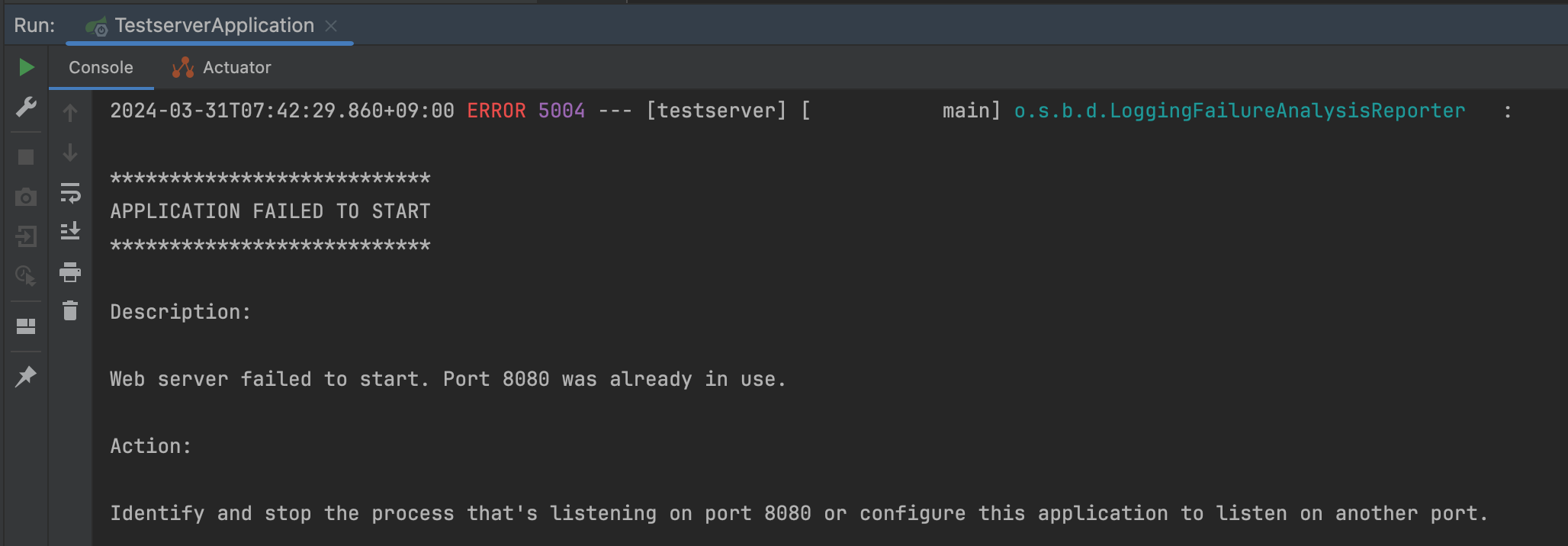Open Modify Run Configuration wrench icon
The image size is (1568, 546).
[26, 107]
